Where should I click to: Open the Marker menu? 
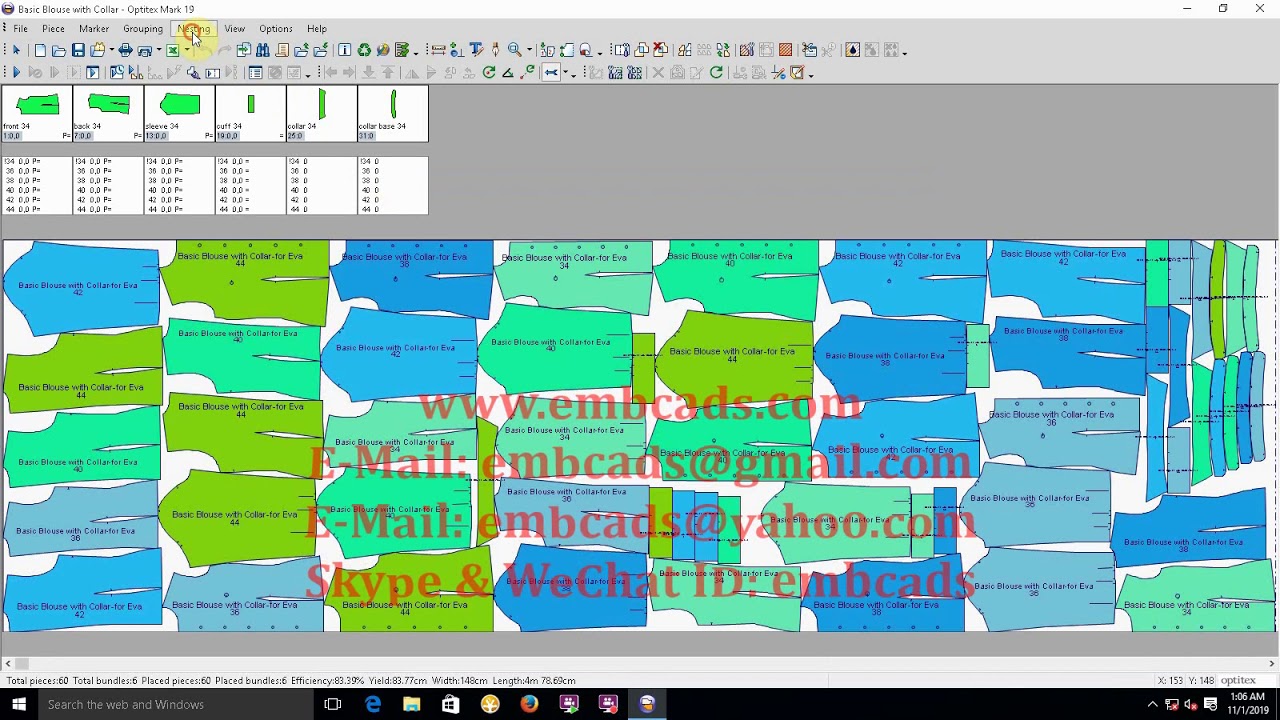(94, 29)
